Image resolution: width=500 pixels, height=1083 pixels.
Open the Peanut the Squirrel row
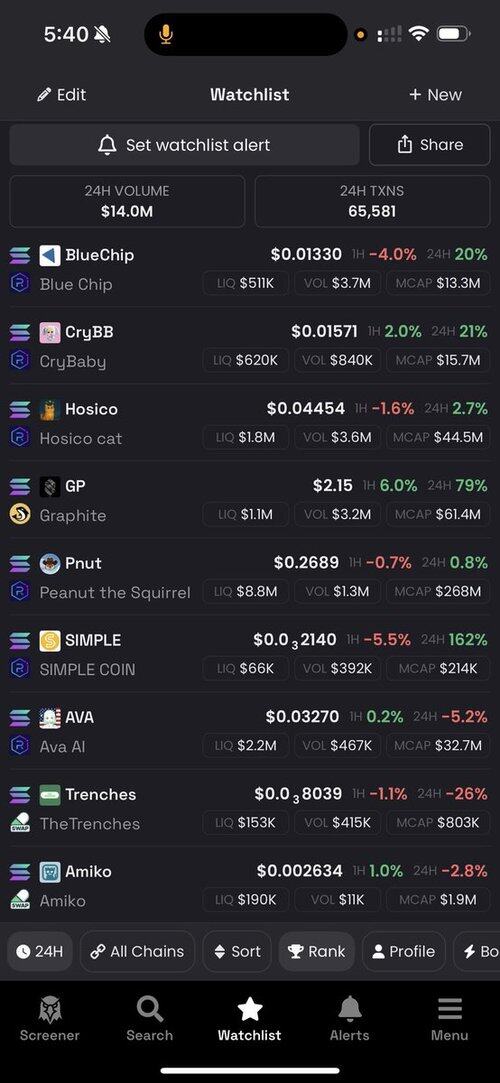point(250,577)
